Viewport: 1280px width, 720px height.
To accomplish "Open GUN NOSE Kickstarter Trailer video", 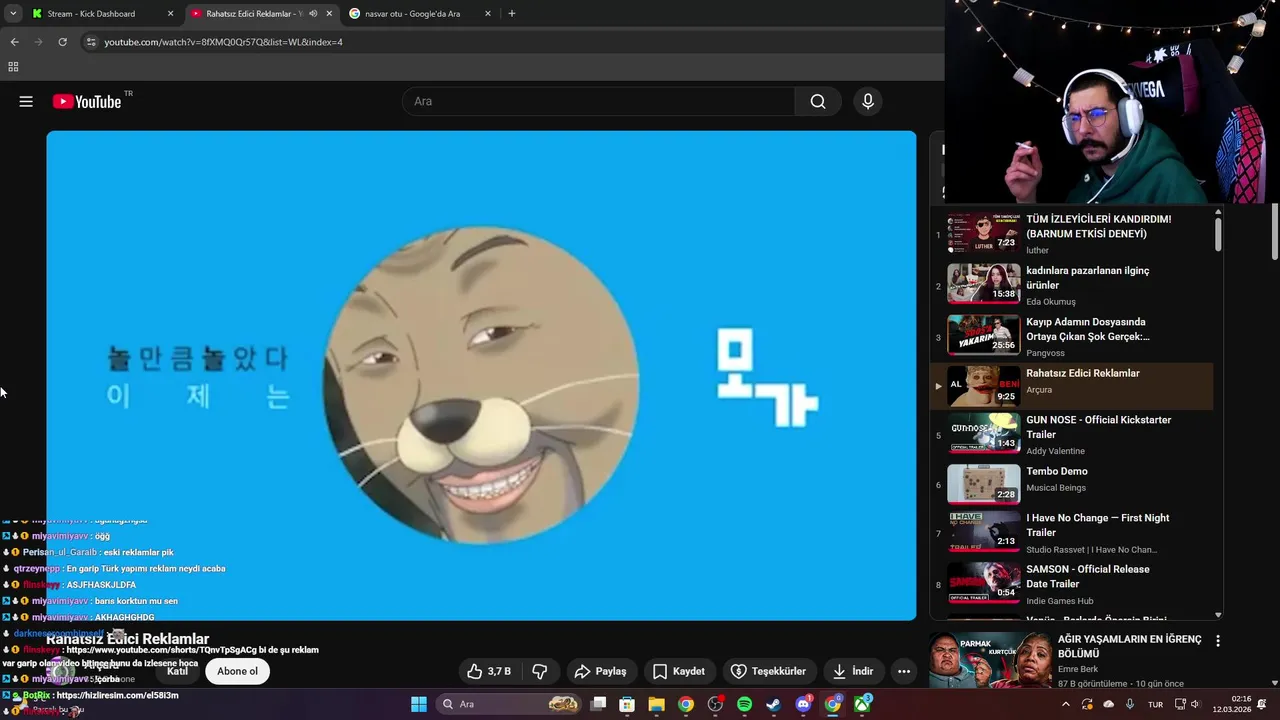I will [1072, 435].
